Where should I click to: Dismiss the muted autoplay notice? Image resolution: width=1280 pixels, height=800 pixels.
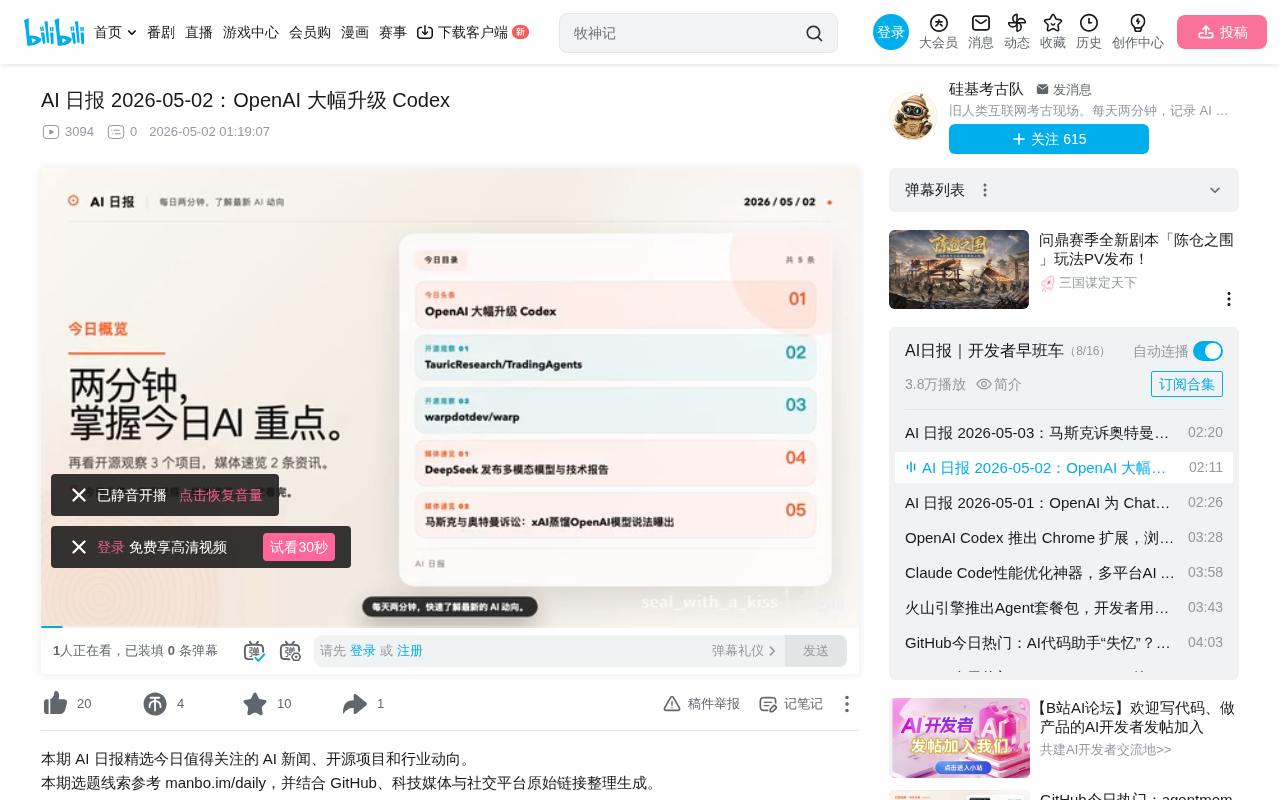(x=79, y=495)
